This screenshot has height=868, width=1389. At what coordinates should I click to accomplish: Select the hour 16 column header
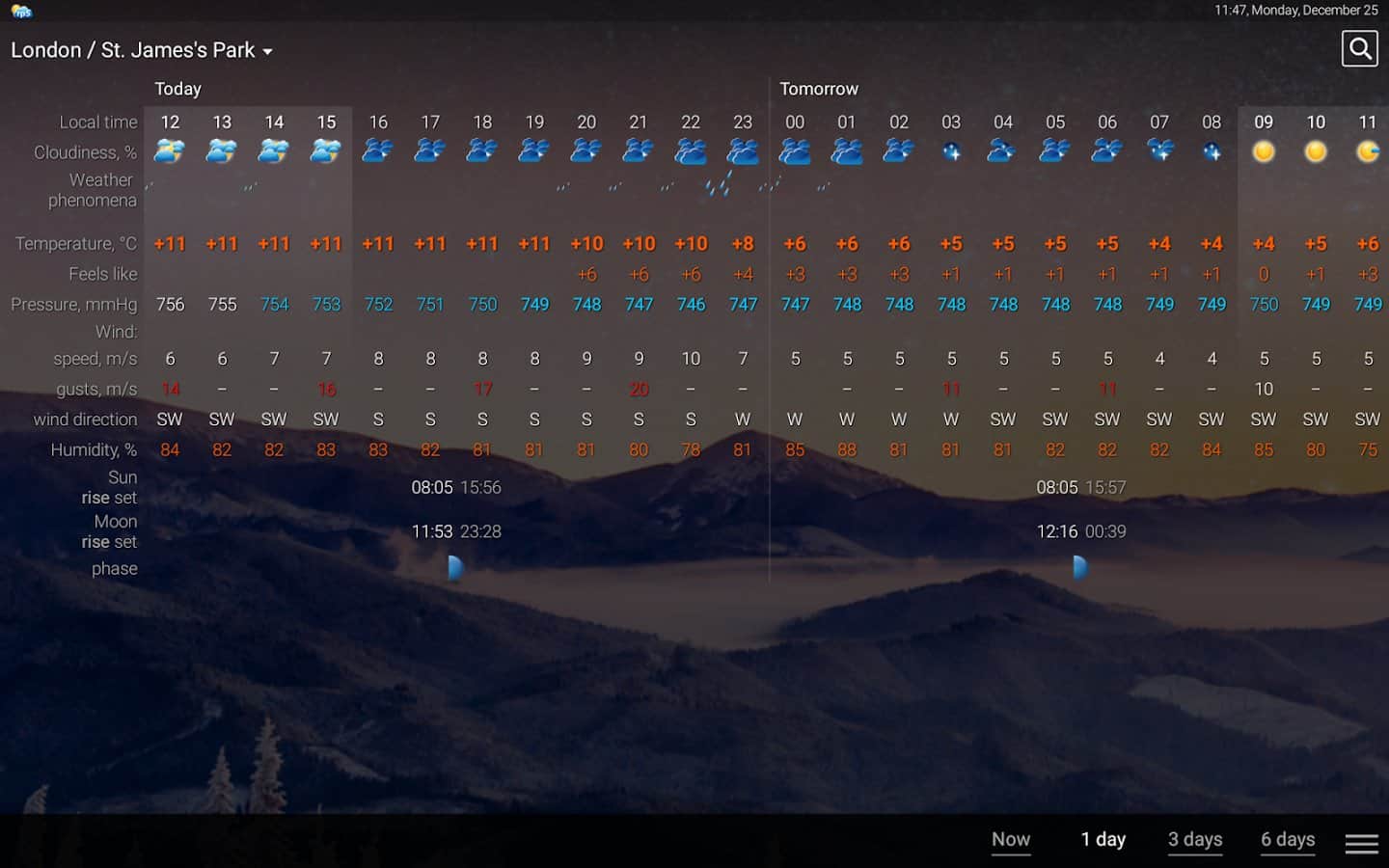378,122
